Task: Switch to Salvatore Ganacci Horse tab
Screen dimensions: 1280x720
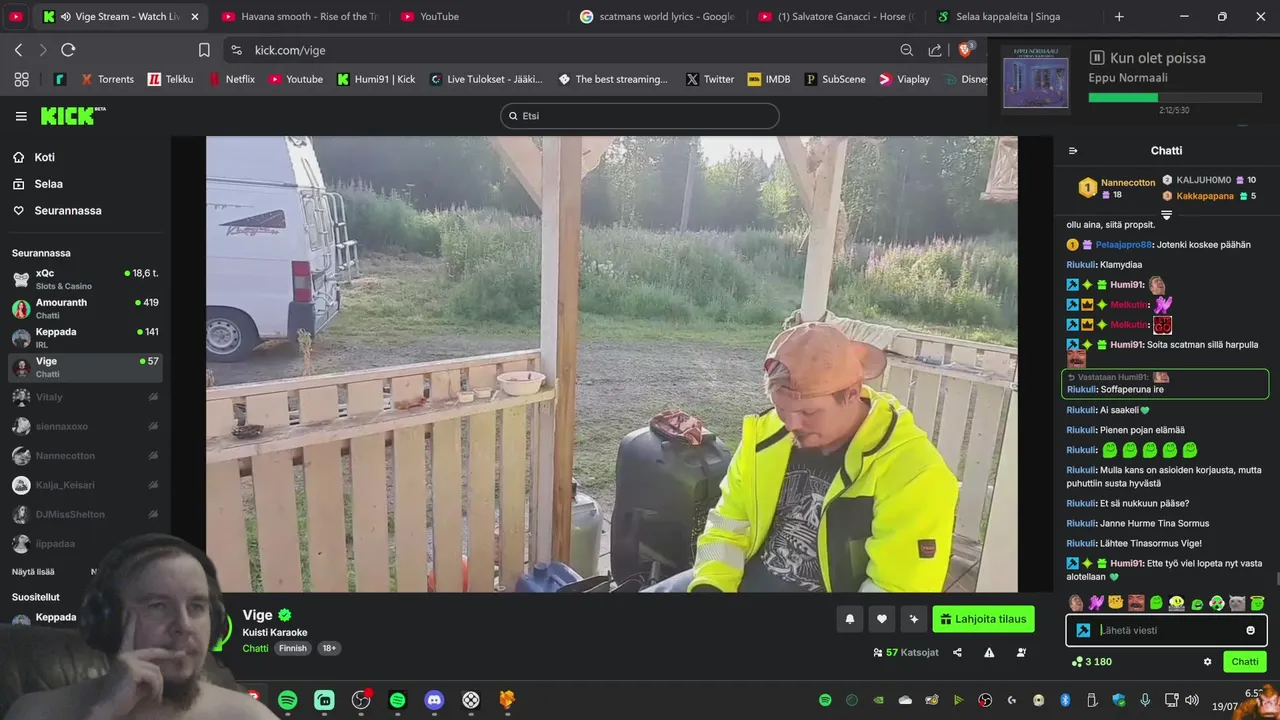Action: [837, 17]
